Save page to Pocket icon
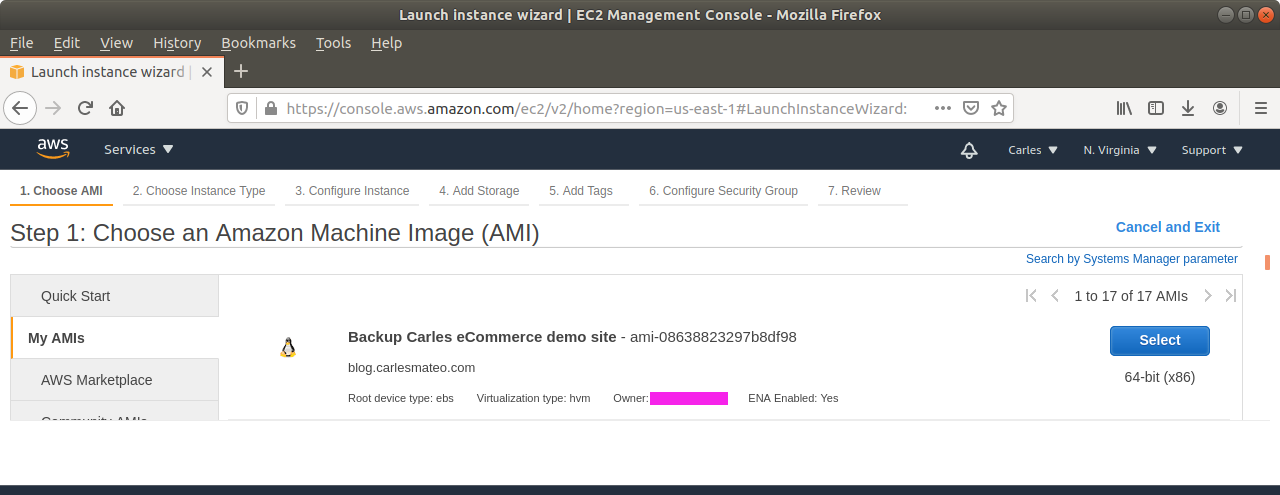Image resolution: width=1280 pixels, height=495 pixels. point(971,108)
